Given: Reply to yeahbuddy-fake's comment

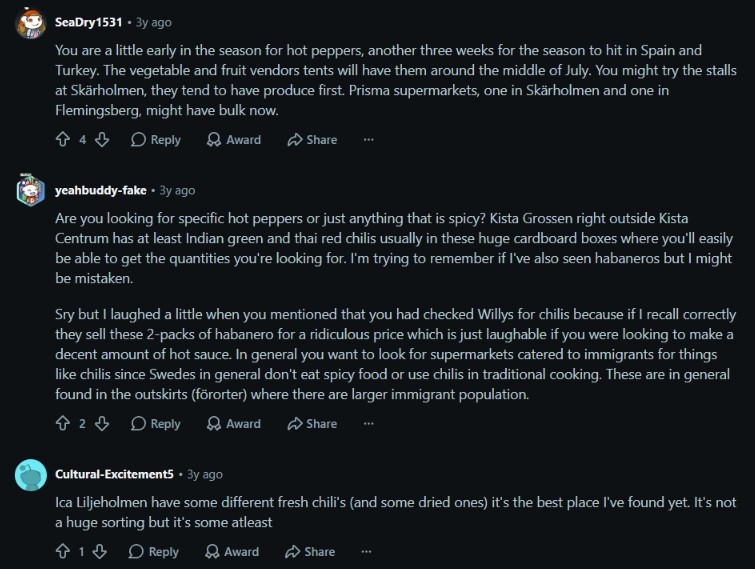Looking at the screenshot, I should [156, 424].
